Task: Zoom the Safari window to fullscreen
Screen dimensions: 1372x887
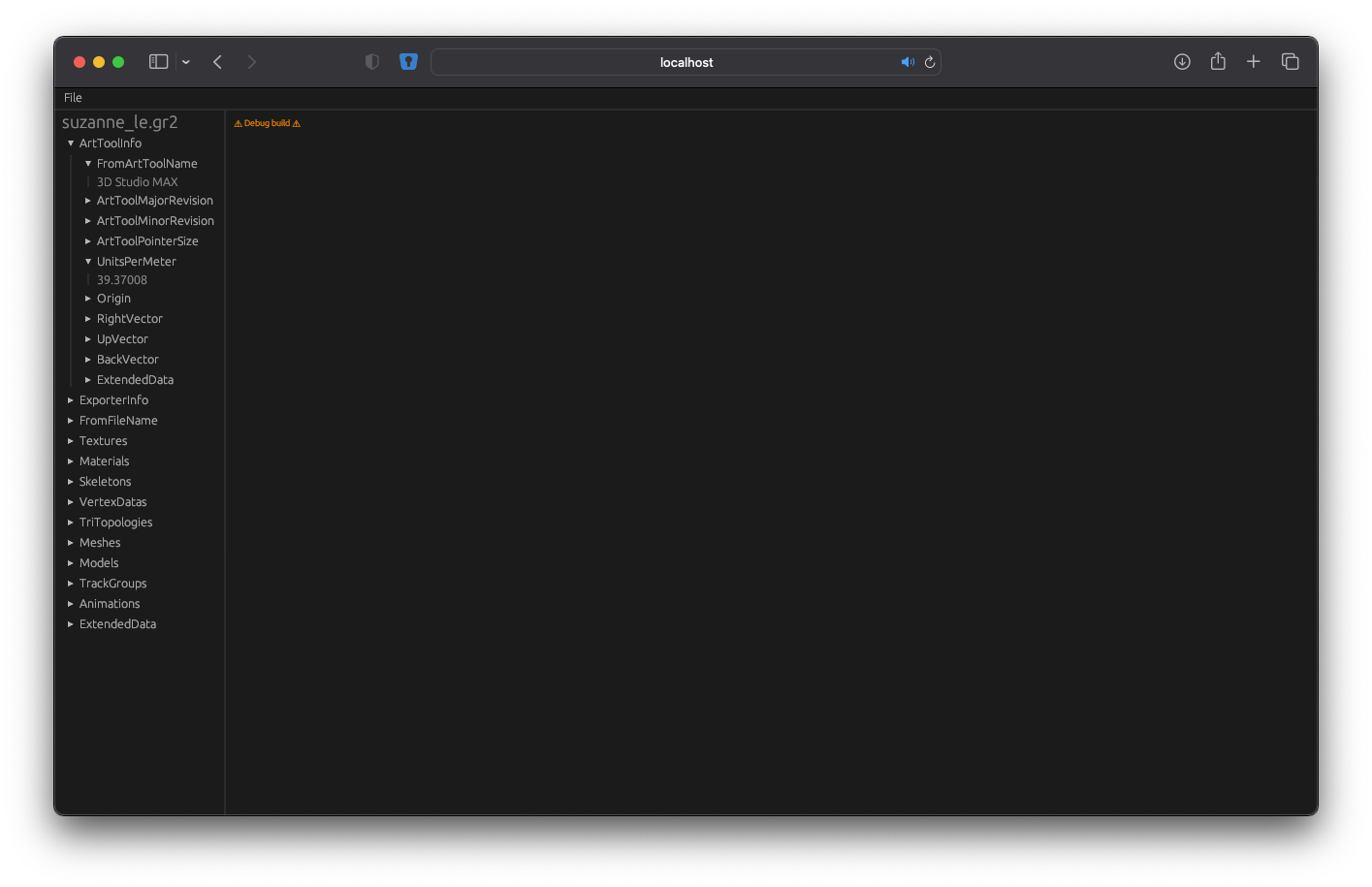Action: 118,62
